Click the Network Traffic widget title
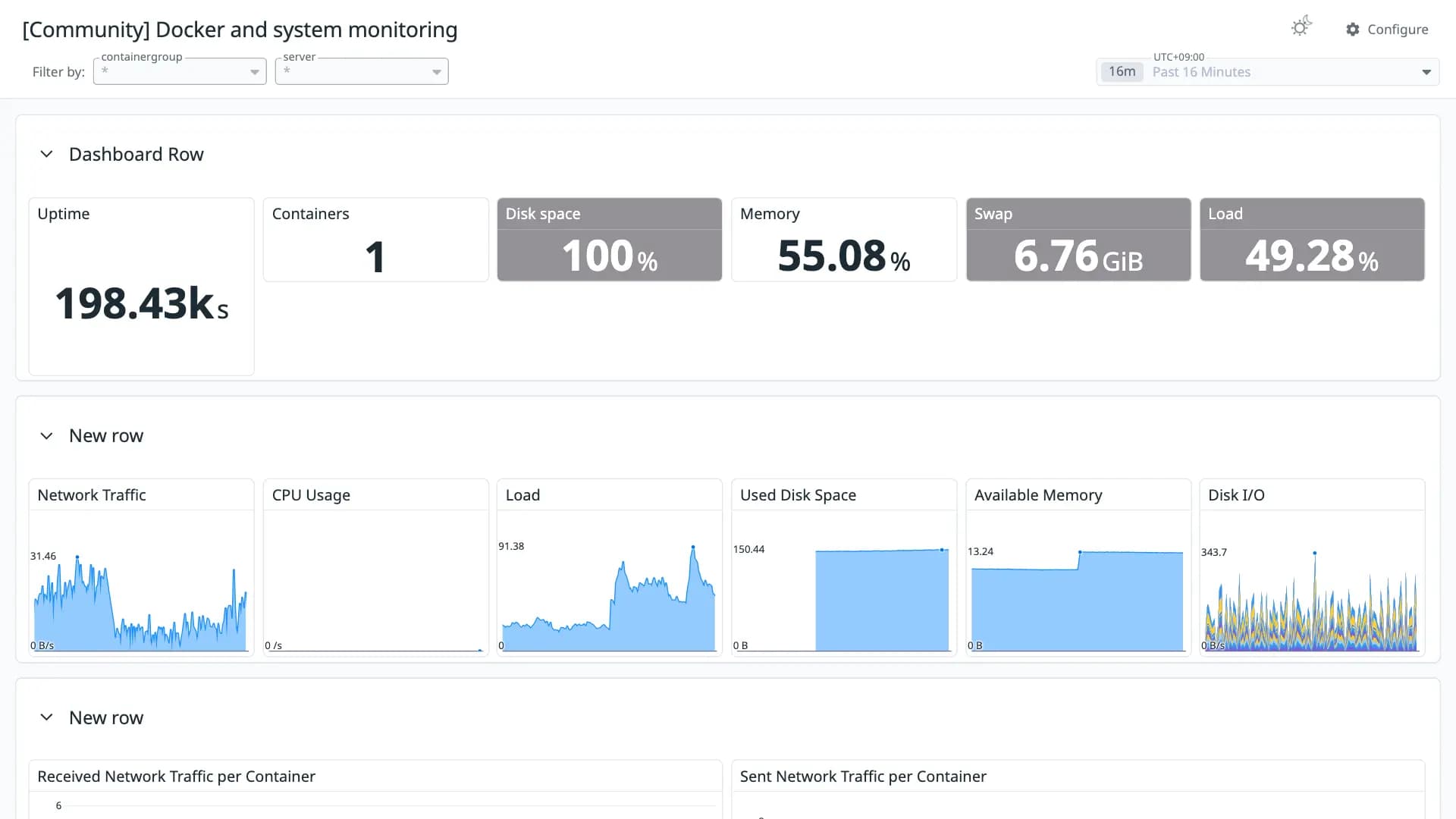Viewport: 1456px width, 819px height. [92, 495]
